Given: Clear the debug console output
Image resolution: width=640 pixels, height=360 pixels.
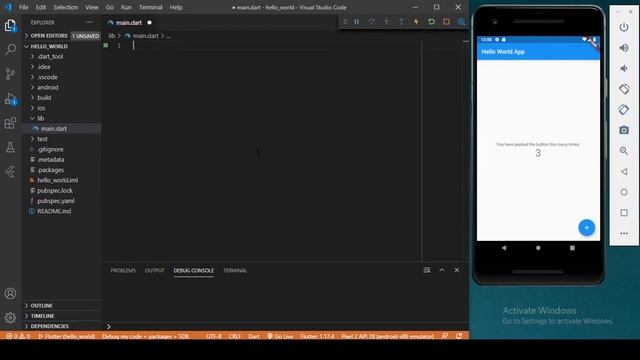Looking at the screenshot, I should point(427,270).
